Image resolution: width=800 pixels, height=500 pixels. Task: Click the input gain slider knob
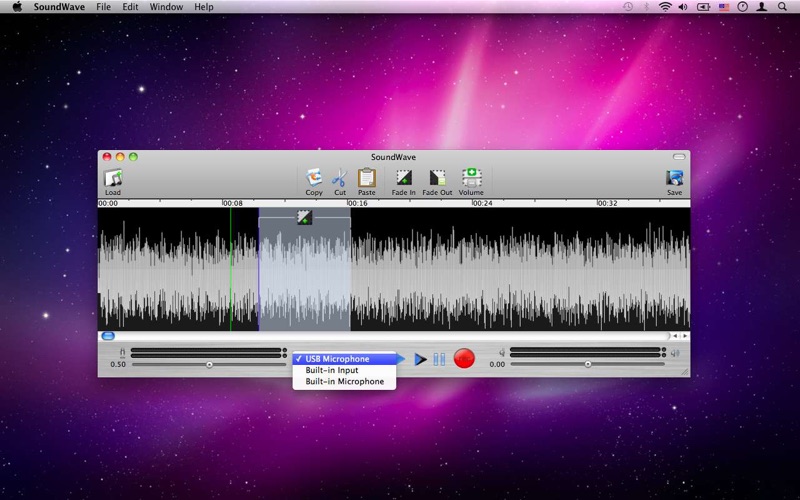[x=209, y=365]
